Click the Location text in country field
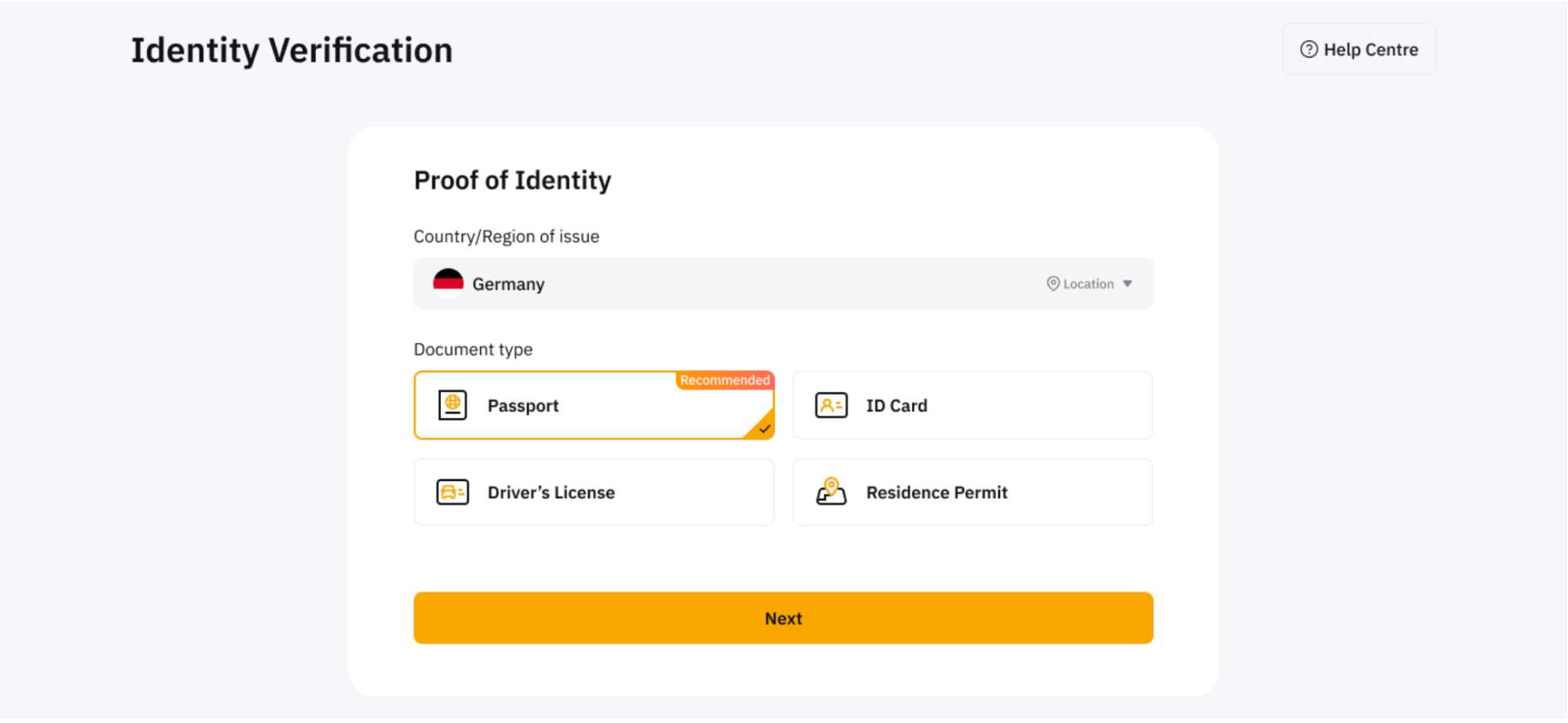This screenshot has width=1568, height=723. point(1088,284)
